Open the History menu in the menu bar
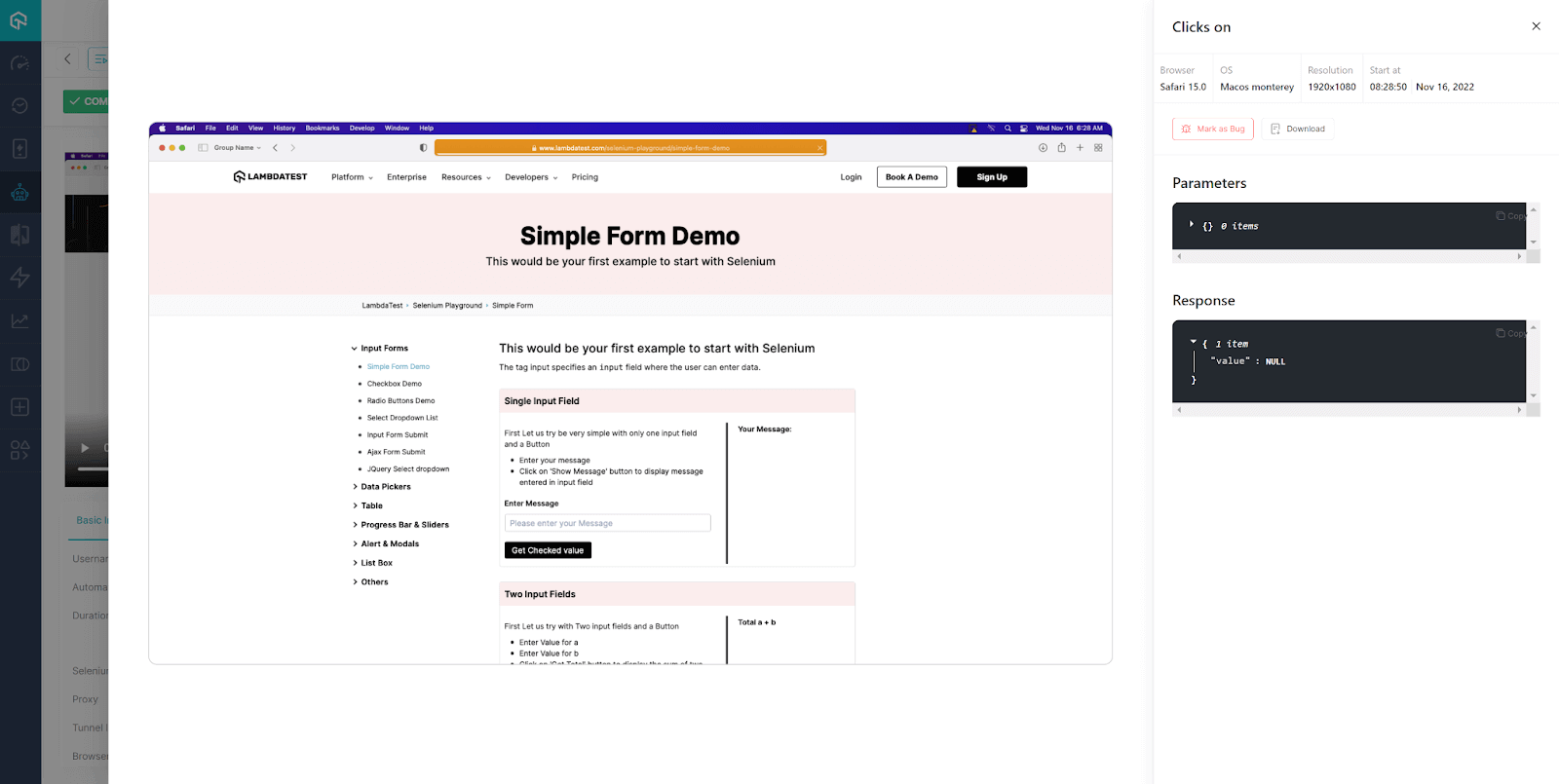Screen dimensions: 1559x784 tap(284, 128)
